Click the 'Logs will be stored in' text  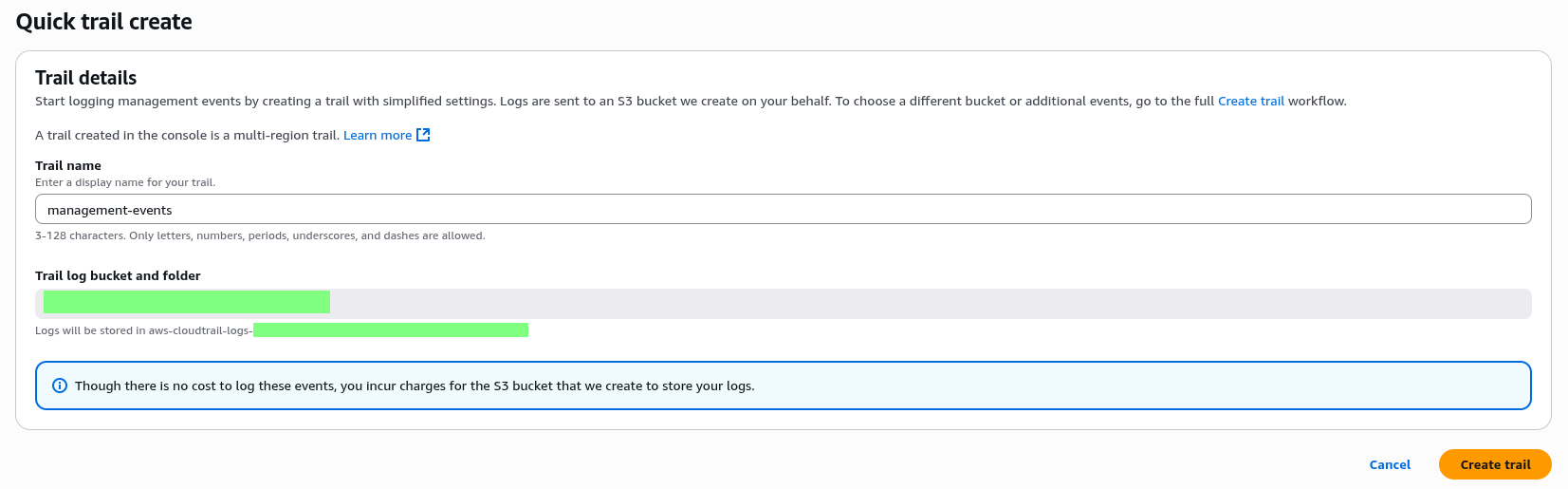142,330
